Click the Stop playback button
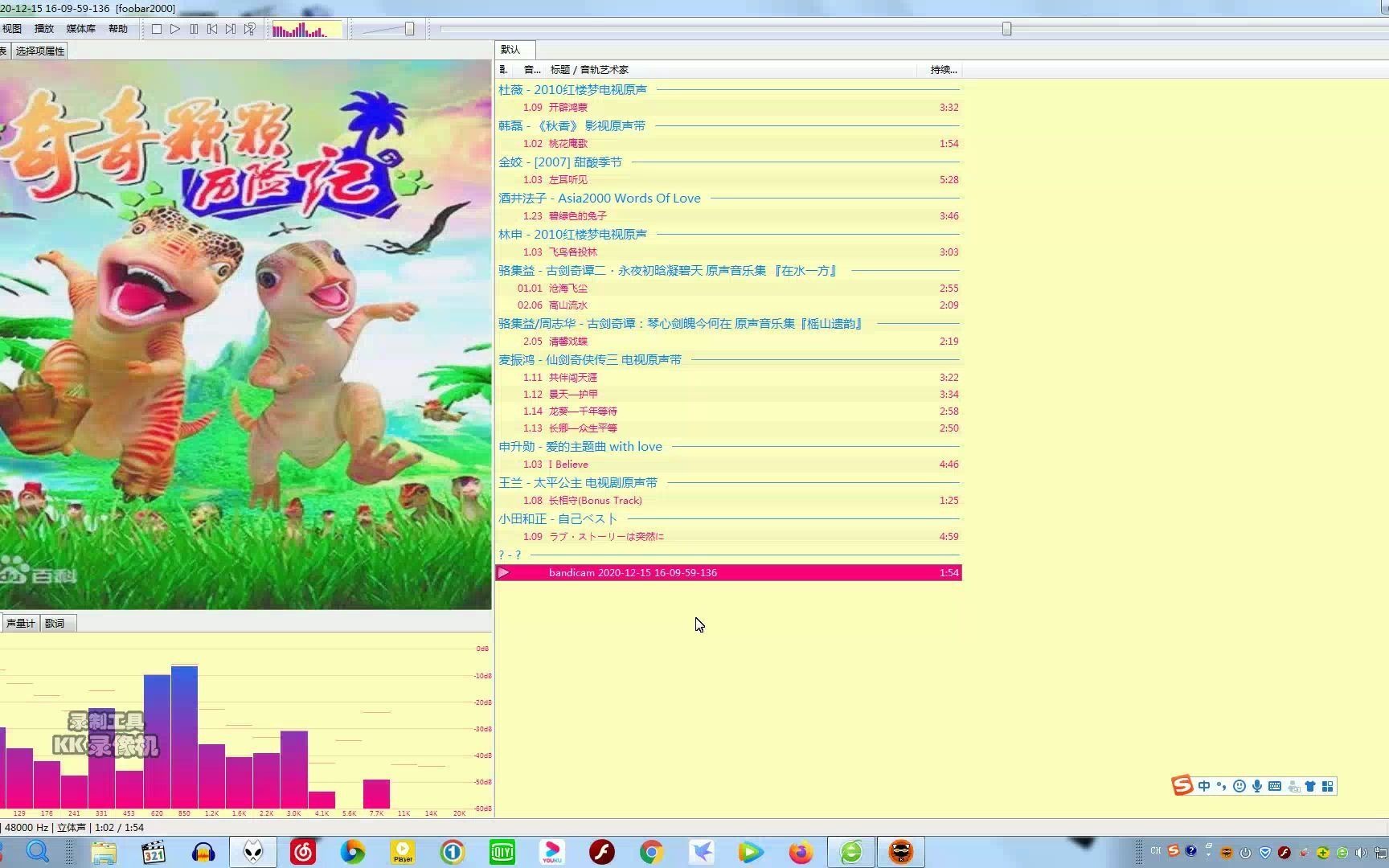 (x=157, y=29)
